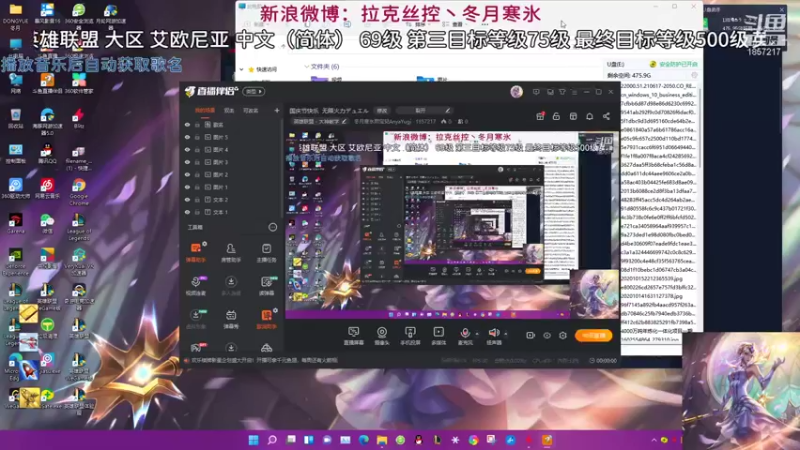
Task: Open the toolbox more options circle
Action: click(x=272, y=227)
